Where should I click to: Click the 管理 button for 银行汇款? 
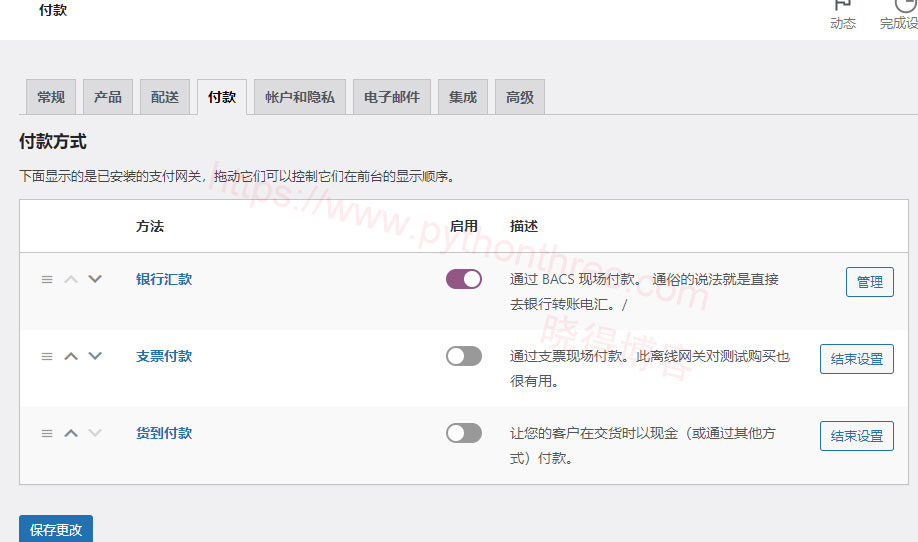point(869,282)
